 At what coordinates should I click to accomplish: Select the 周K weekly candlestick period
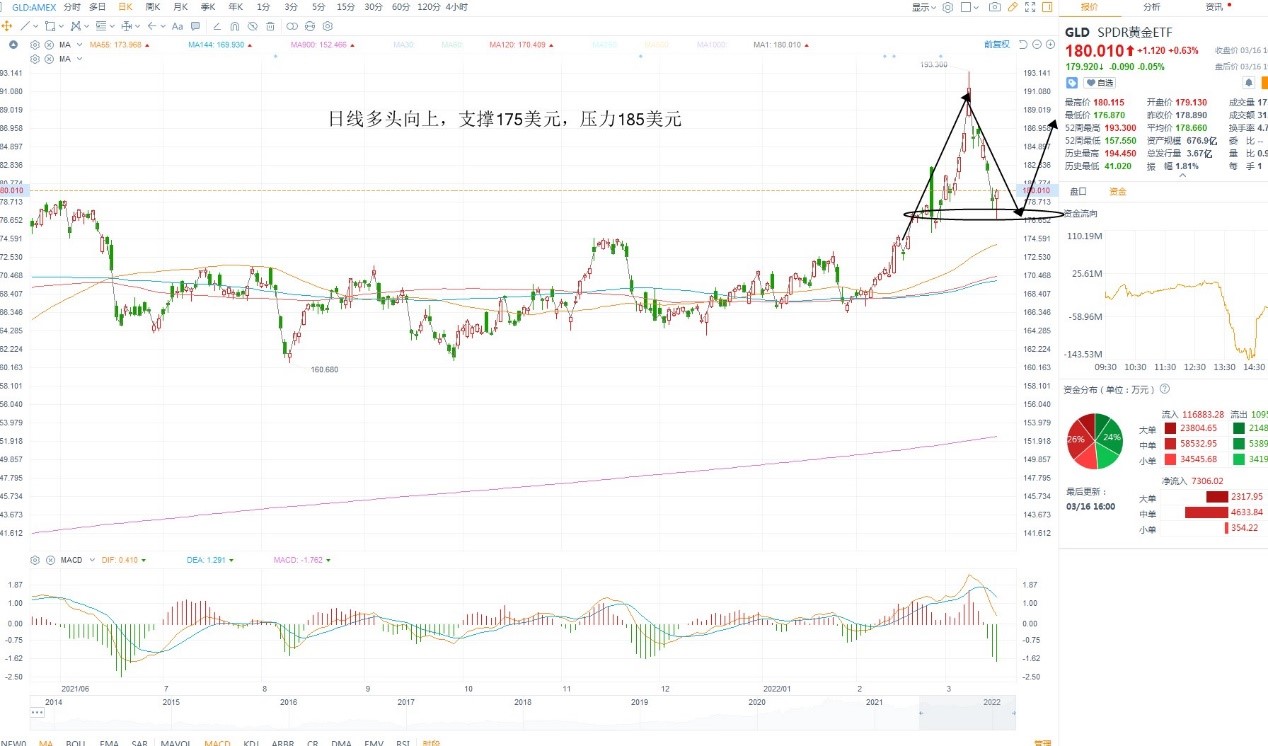click(x=153, y=7)
